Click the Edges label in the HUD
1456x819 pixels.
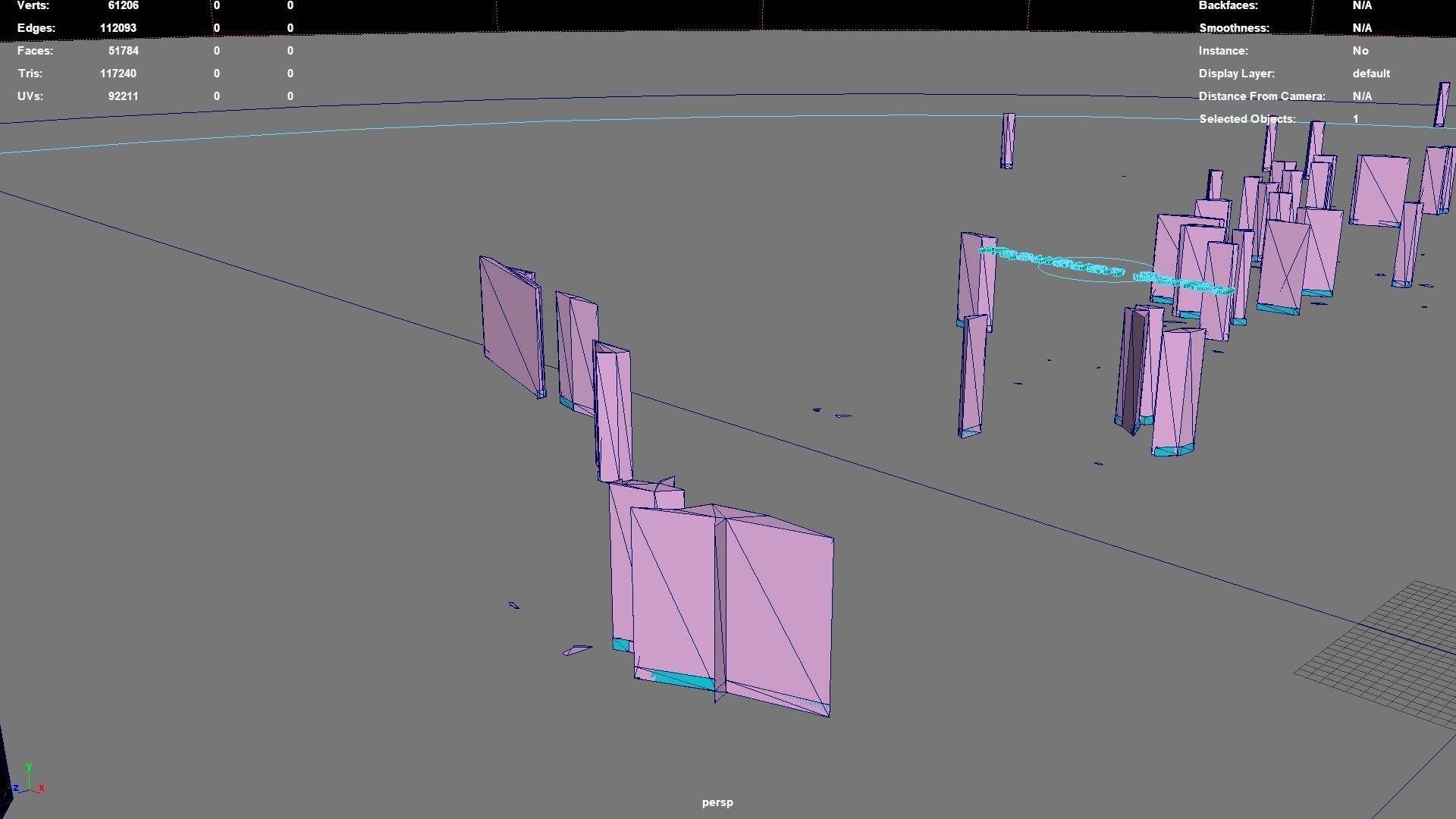(x=36, y=28)
